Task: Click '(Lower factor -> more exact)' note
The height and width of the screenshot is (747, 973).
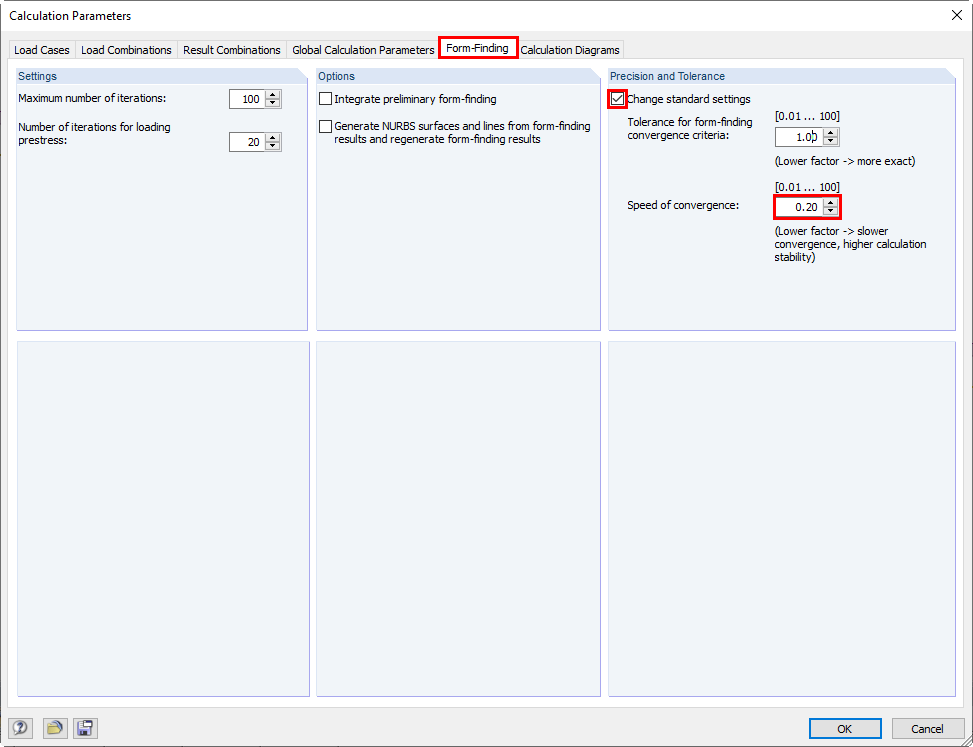Action: (x=845, y=161)
